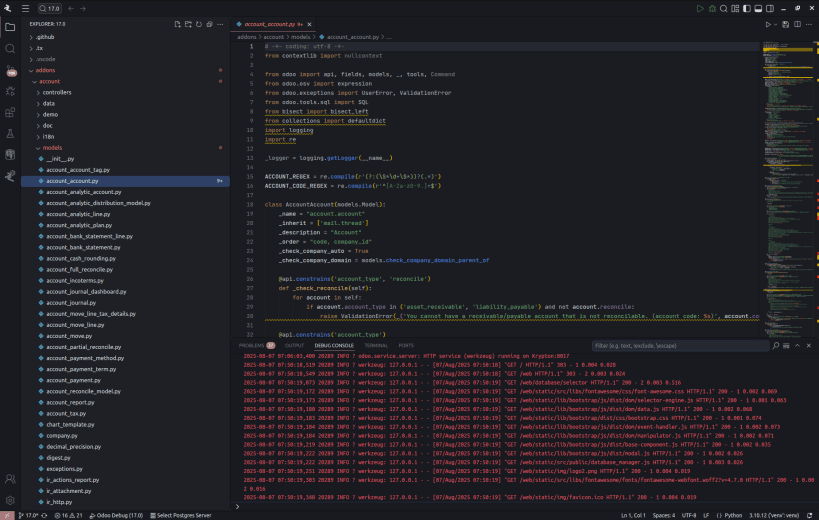Go forward with navigation arrow
Viewport: 819px width, 520px height.
(x=83, y=8)
